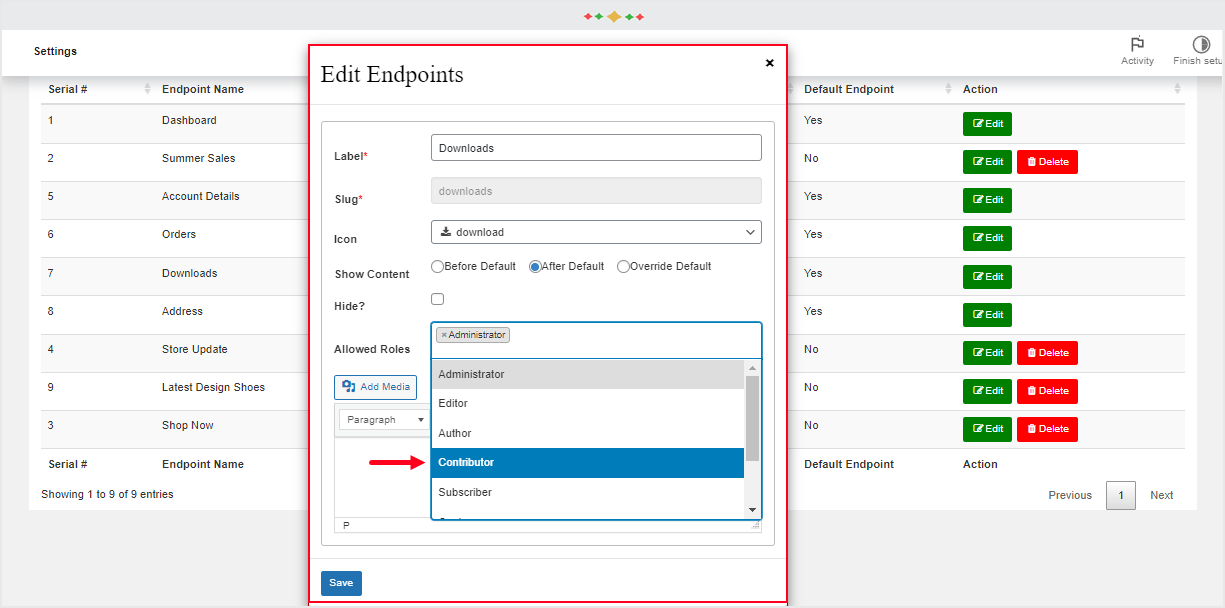Viewport: 1225px width, 608px height.
Task: Select the Override Default radio option
Action: [x=624, y=267]
